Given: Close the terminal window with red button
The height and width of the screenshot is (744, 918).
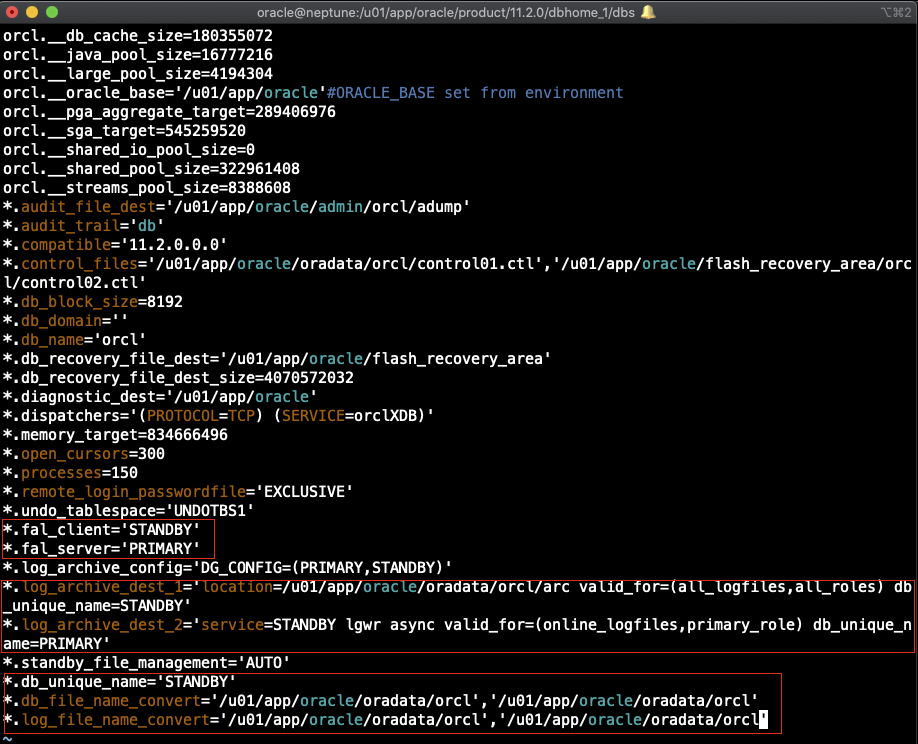Looking at the screenshot, I should click(x=14, y=12).
